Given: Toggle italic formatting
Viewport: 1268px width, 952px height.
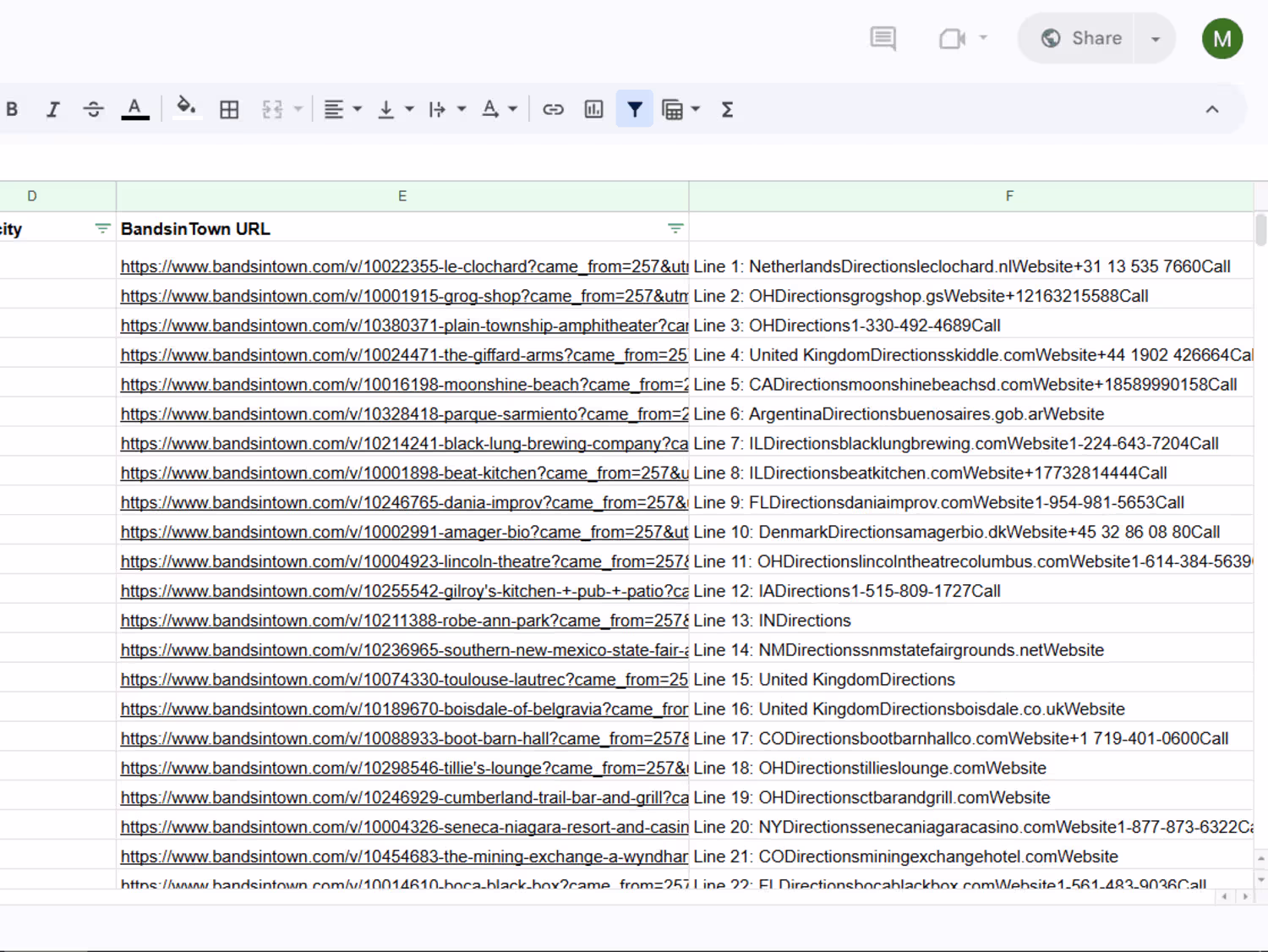Looking at the screenshot, I should [x=52, y=109].
